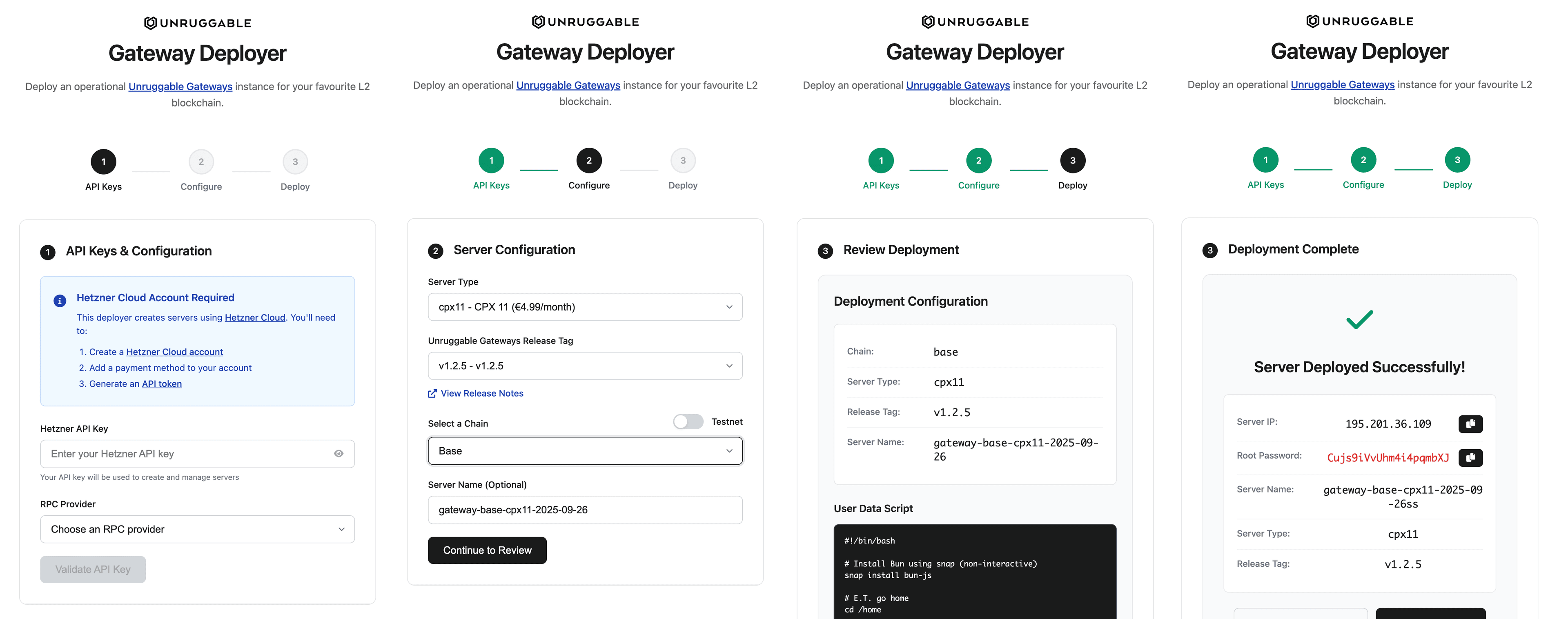Copy the Server IP address

coord(1471,424)
